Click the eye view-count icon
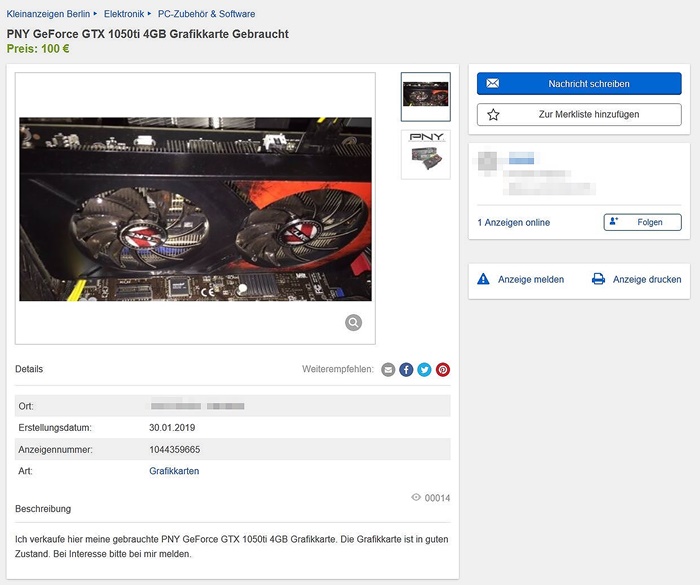Image resolution: width=700 pixels, height=585 pixels. click(x=416, y=497)
